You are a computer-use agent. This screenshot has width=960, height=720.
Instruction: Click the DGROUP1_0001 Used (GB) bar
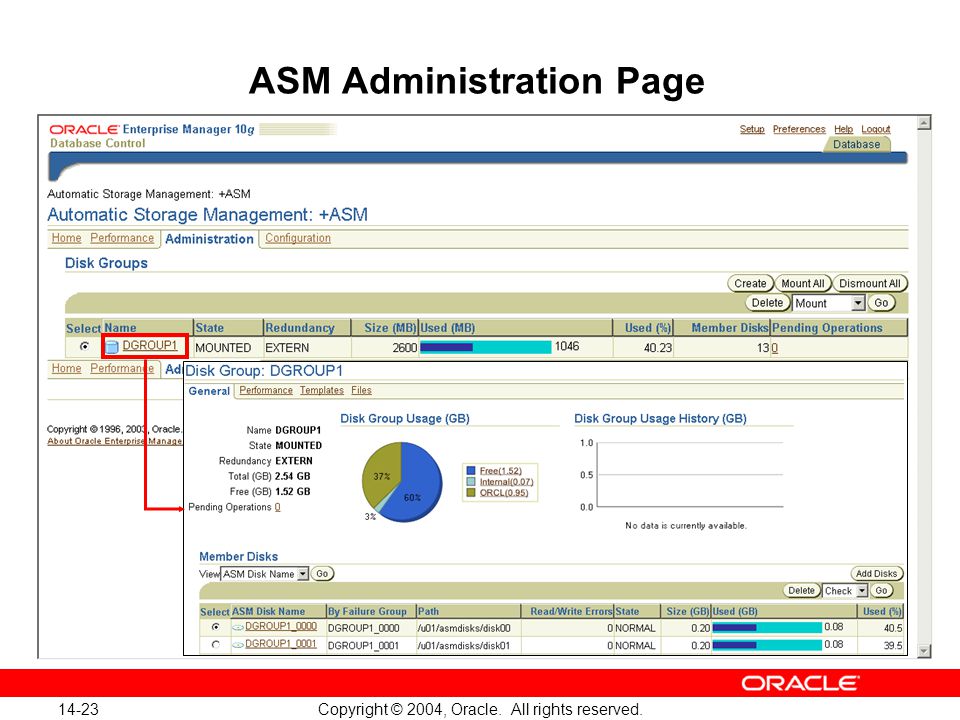[x=767, y=645]
